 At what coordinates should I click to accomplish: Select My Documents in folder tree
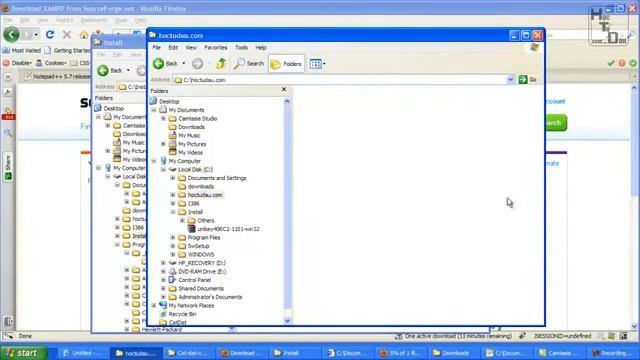click(186, 110)
